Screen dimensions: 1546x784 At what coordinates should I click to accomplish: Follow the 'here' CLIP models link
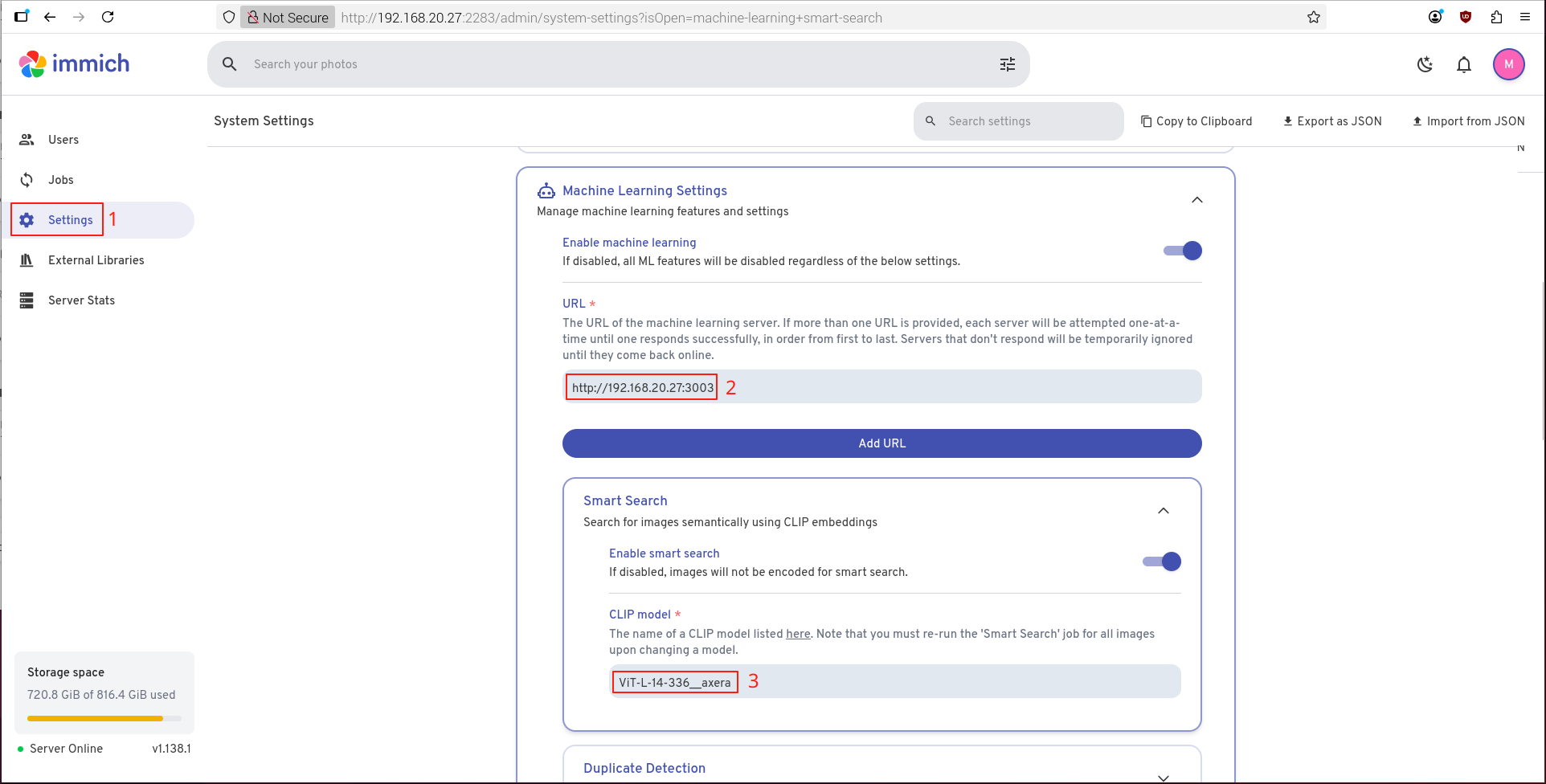click(x=797, y=634)
